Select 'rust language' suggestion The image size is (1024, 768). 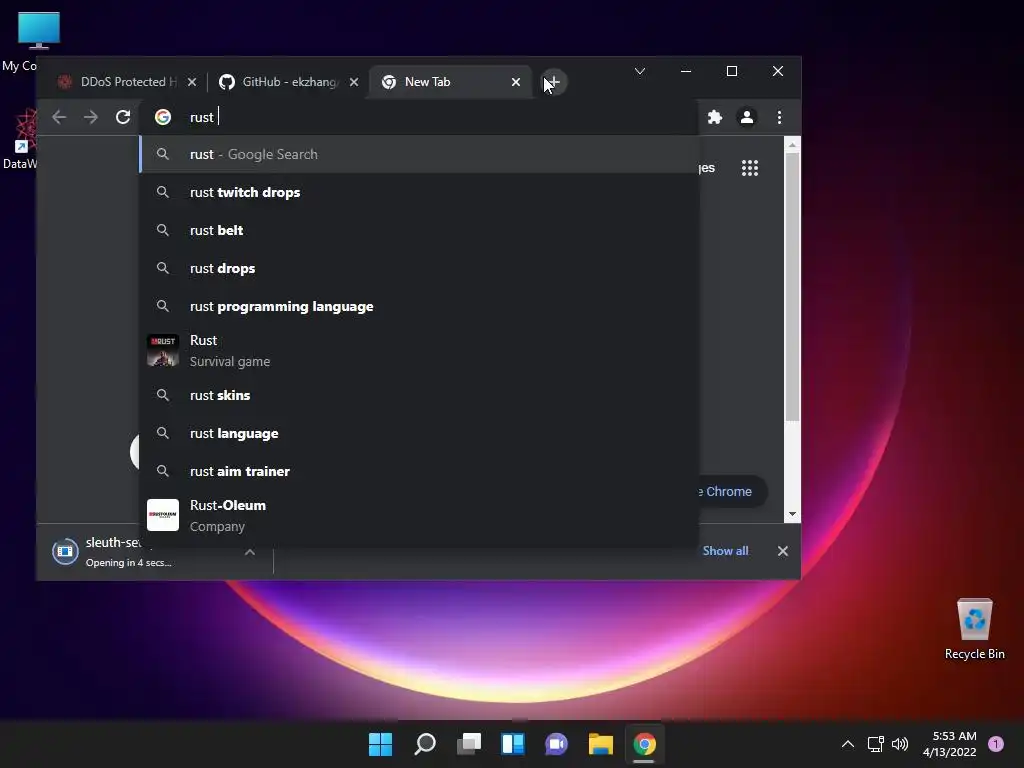[419, 433]
